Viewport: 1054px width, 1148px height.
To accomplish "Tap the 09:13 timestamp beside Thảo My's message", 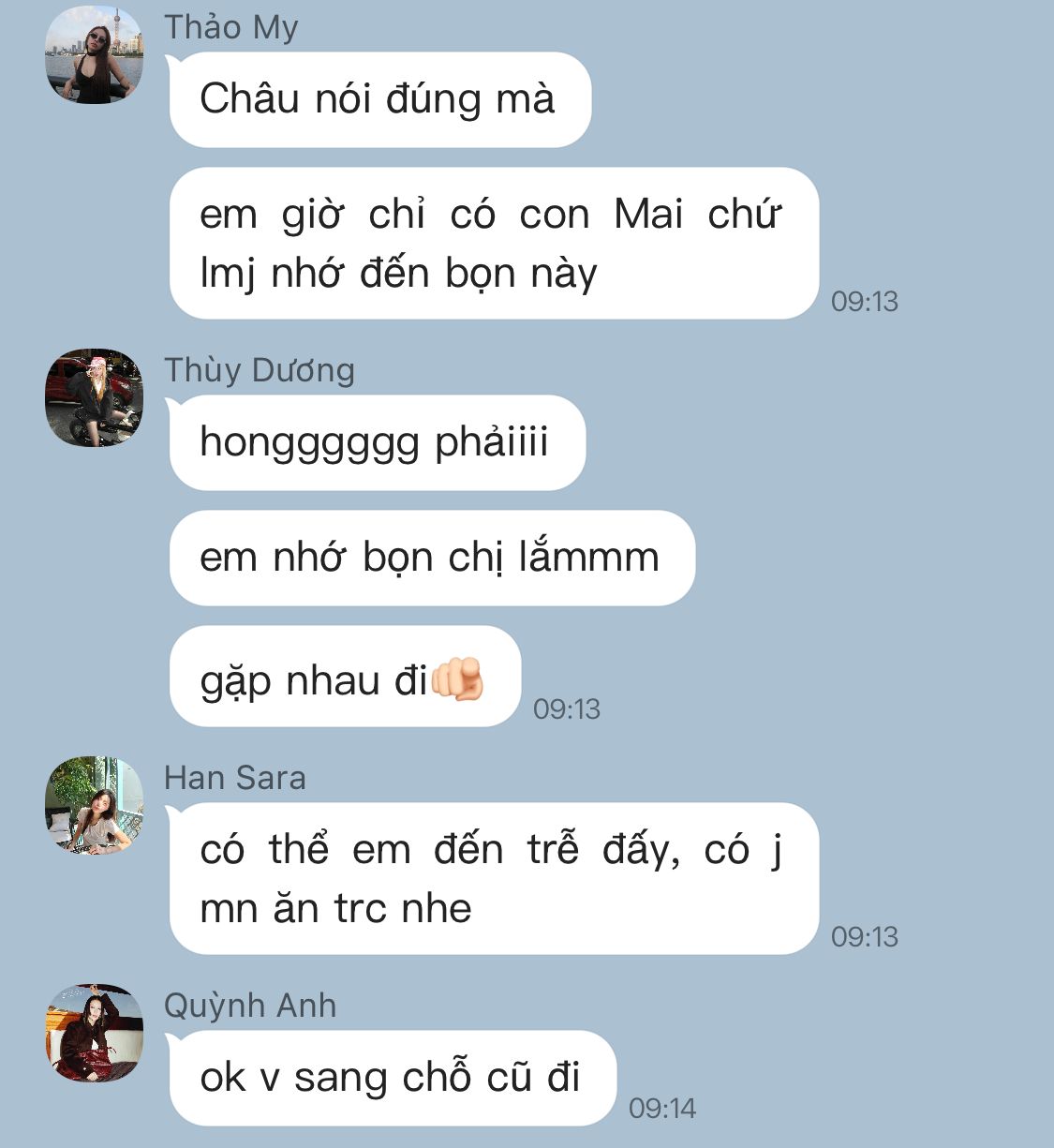I will (x=865, y=302).
